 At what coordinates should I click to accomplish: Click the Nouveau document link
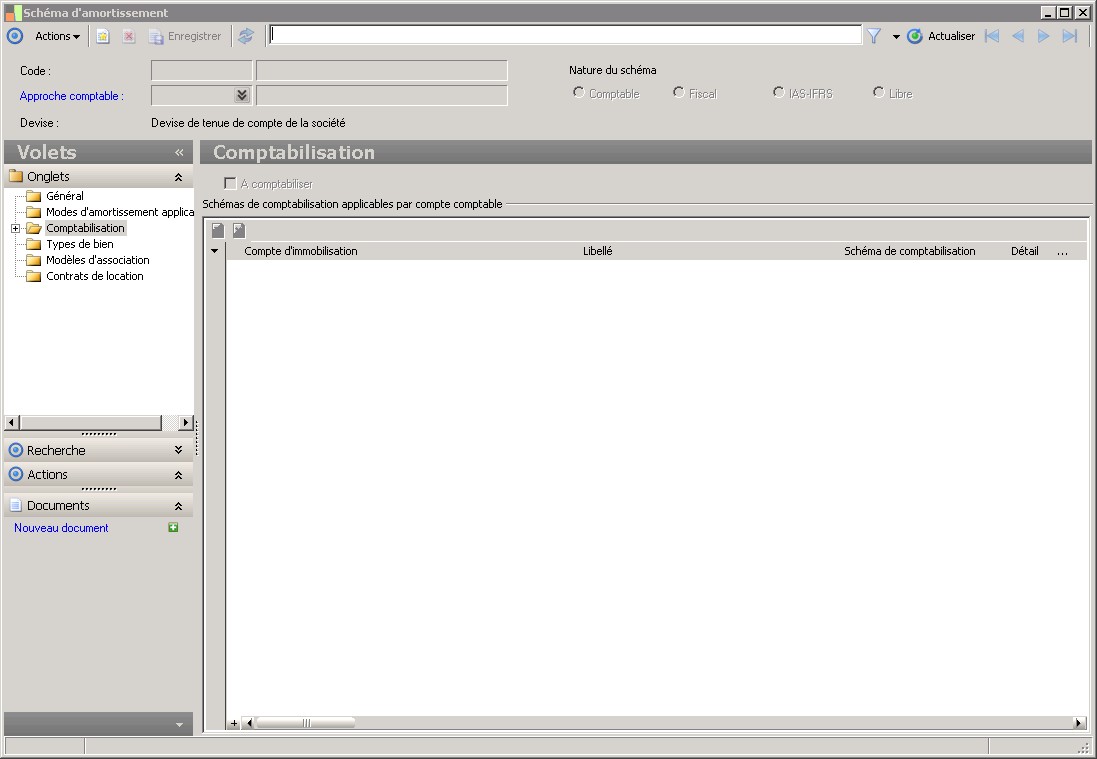[x=61, y=528]
